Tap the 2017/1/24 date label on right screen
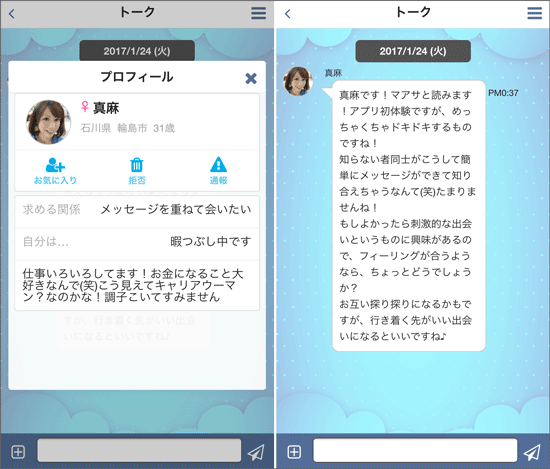550x469 pixels. click(413, 51)
